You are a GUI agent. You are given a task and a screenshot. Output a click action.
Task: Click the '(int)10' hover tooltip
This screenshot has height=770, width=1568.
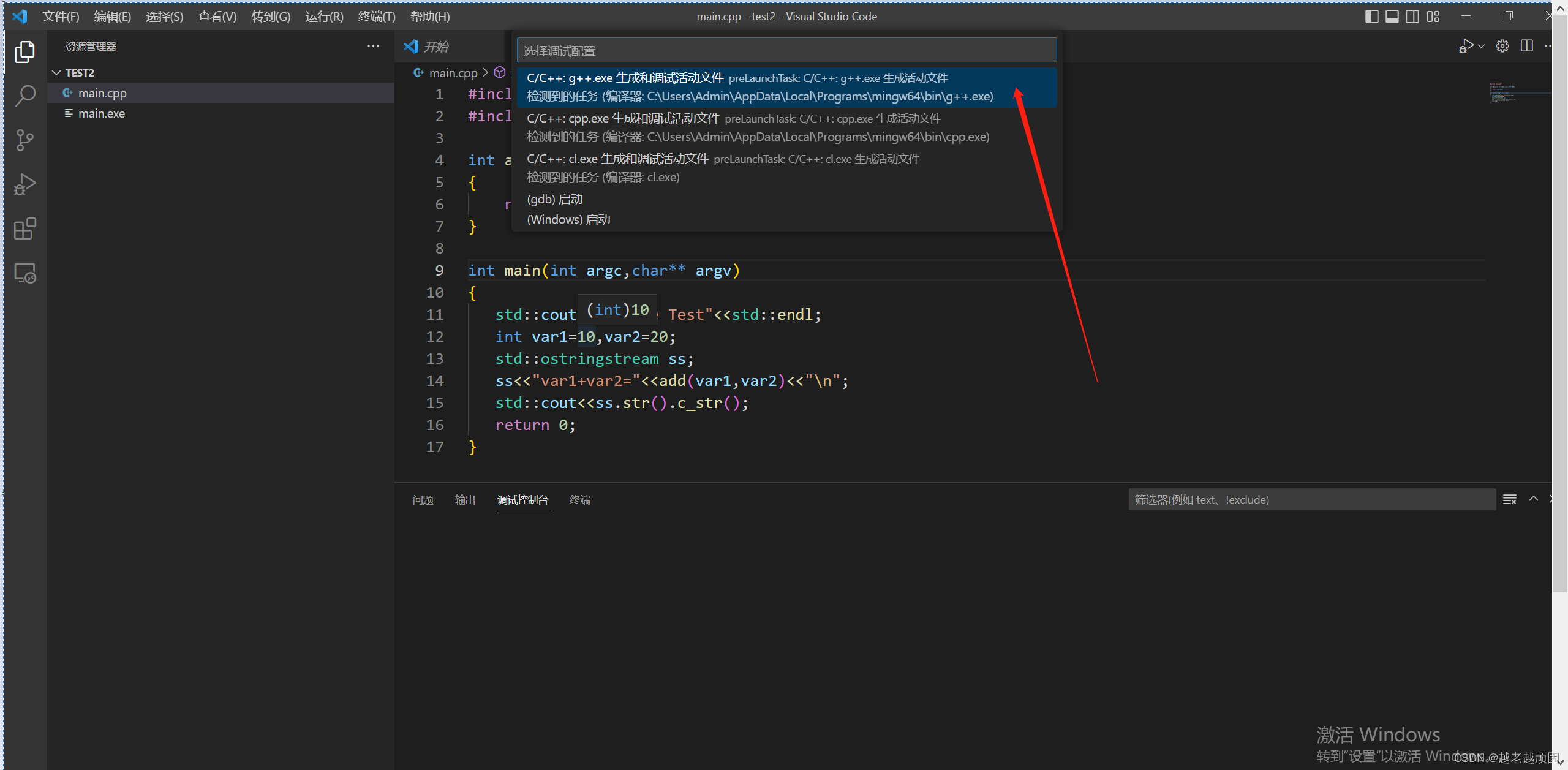(617, 310)
